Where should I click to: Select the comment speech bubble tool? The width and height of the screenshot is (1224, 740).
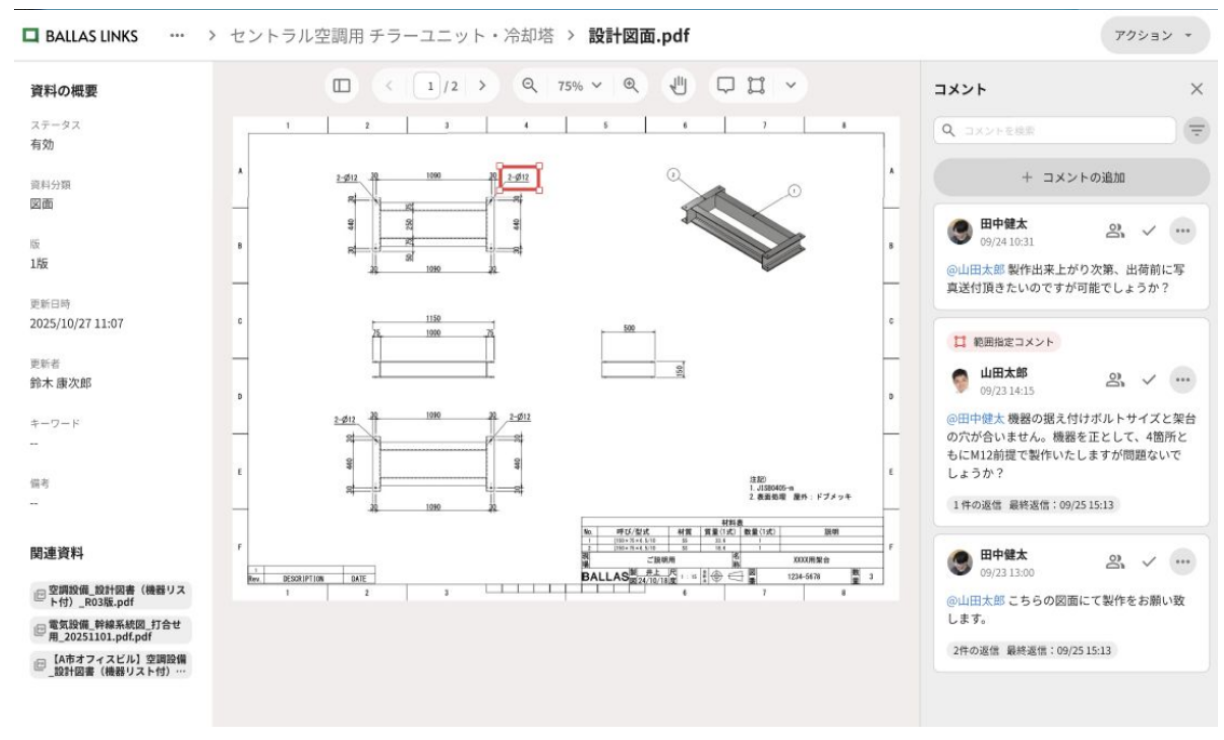(x=727, y=87)
